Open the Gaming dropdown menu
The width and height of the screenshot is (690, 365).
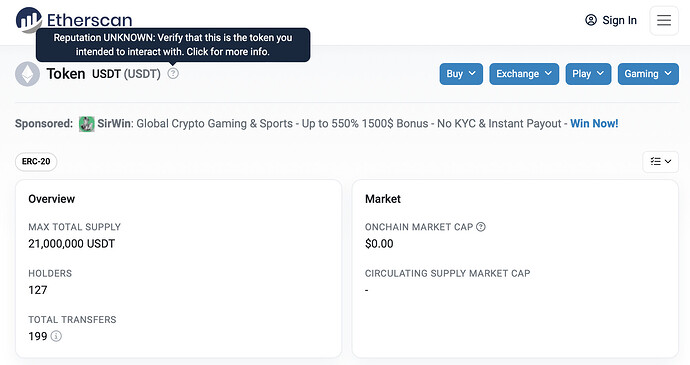click(648, 74)
